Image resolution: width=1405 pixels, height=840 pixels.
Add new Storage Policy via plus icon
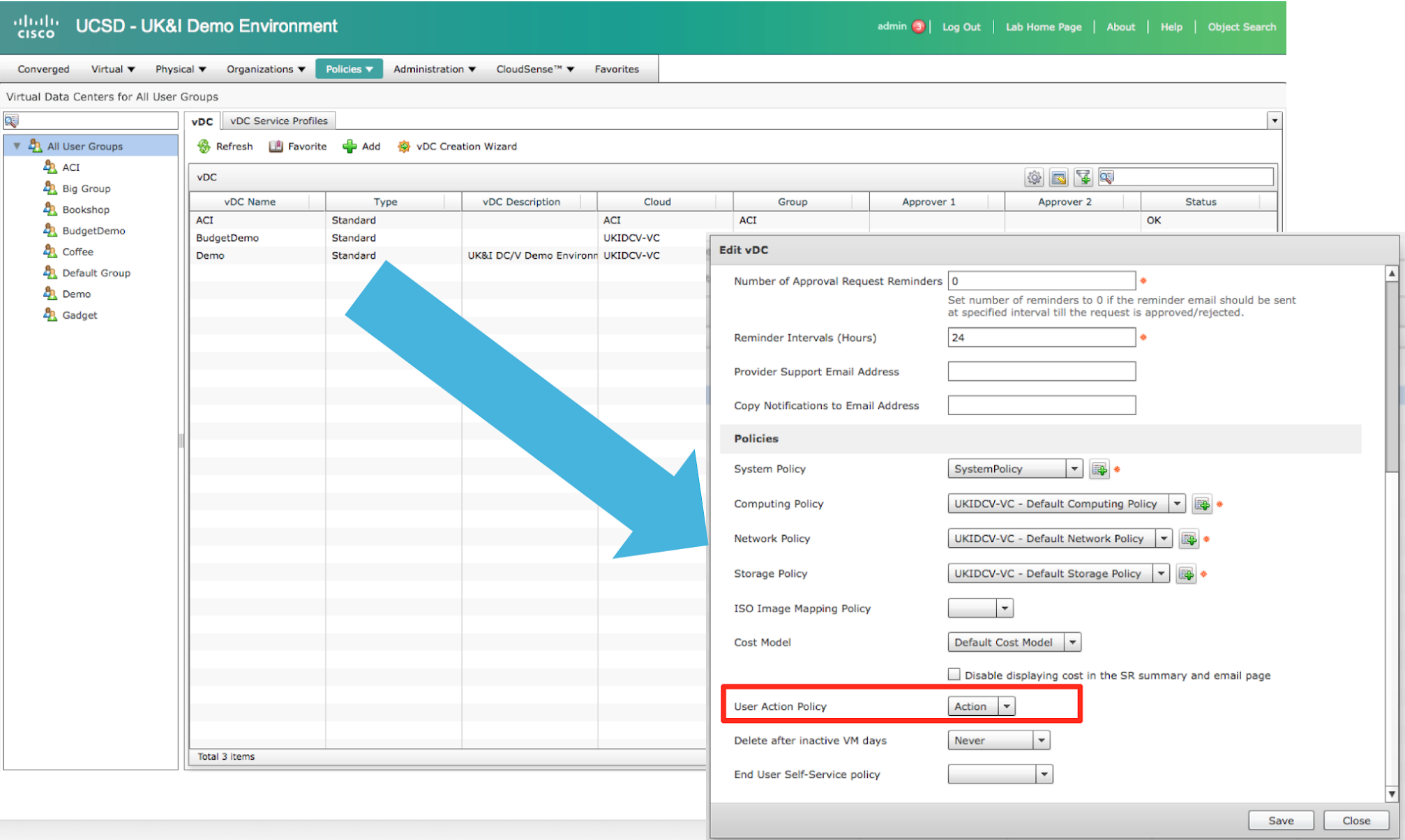[1186, 574]
